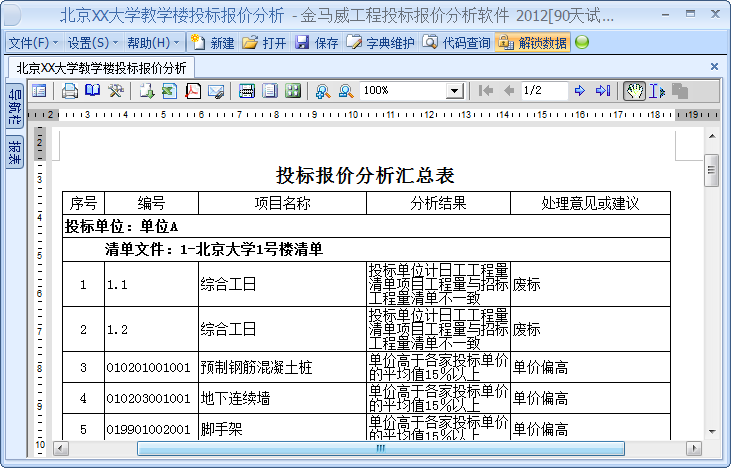
Task: Send report by email icon
Action: point(215,91)
